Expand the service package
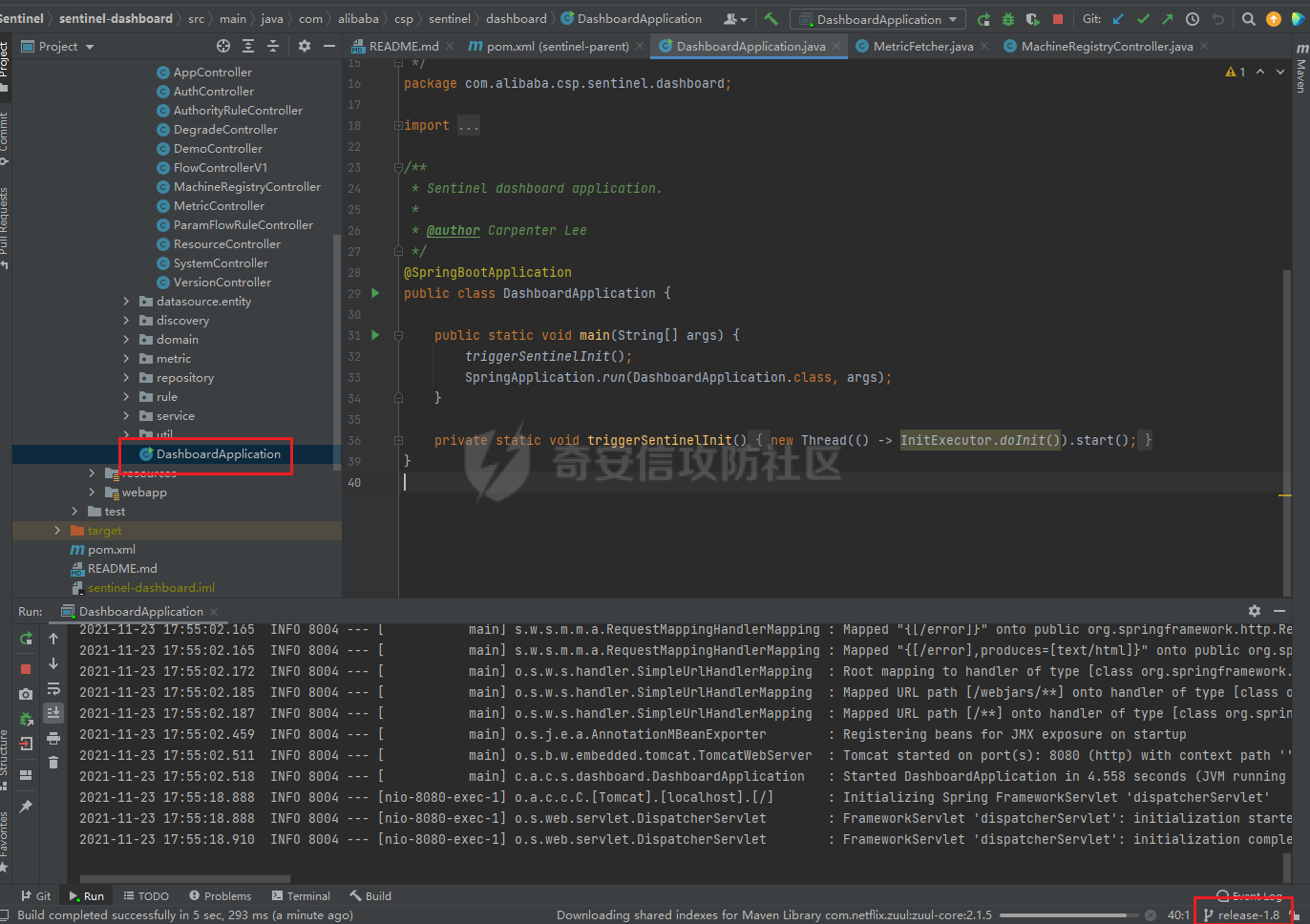The height and width of the screenshot is (924, 1310). click(x=126, y=415)
